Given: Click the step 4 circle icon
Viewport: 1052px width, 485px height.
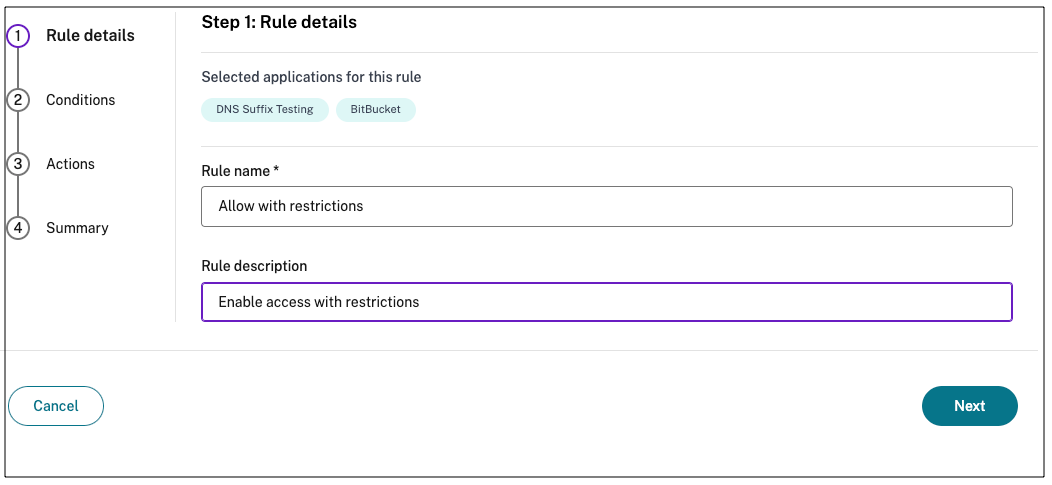Looking at the screenshot, I should click(x=18, y=228).
